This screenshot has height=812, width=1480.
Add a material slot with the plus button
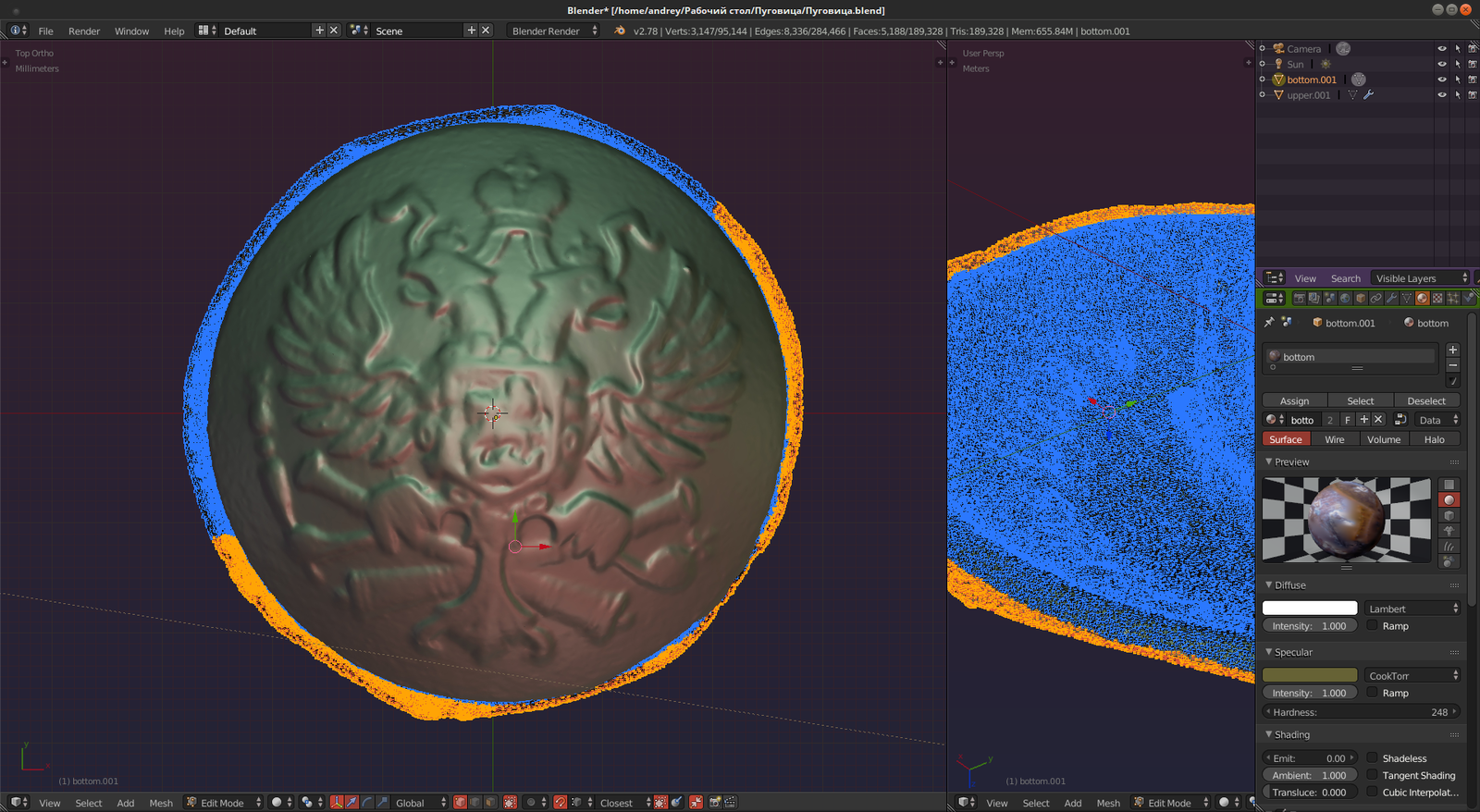coord(1453,350)
